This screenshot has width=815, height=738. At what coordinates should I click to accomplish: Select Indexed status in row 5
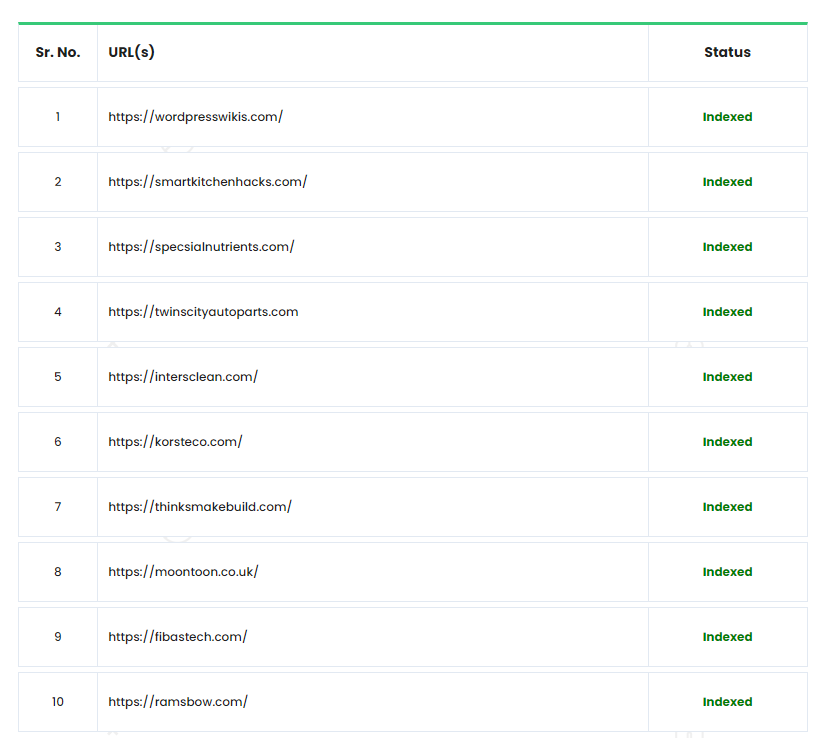tap(727, 377)
